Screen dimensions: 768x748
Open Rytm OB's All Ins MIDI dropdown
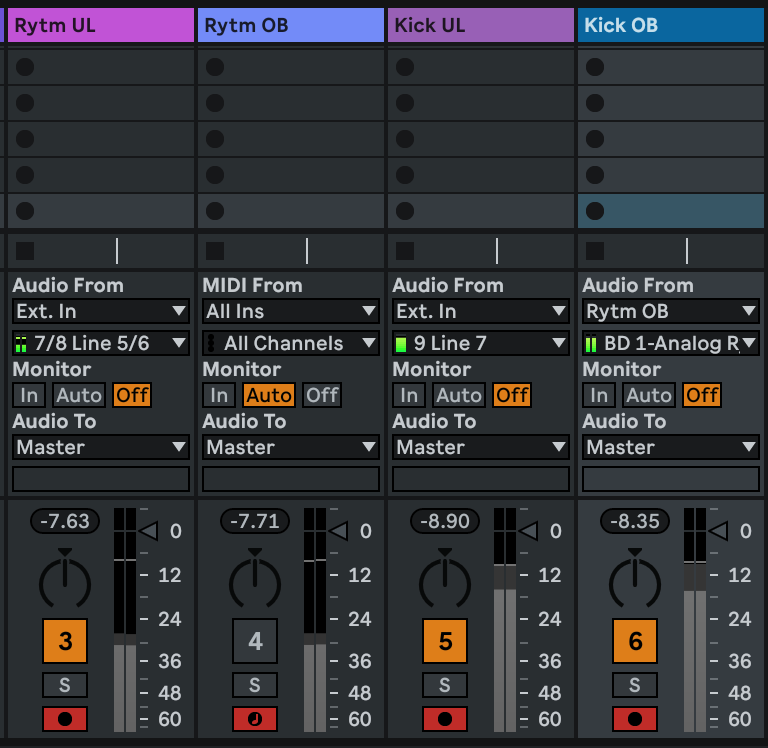[291, 311]
